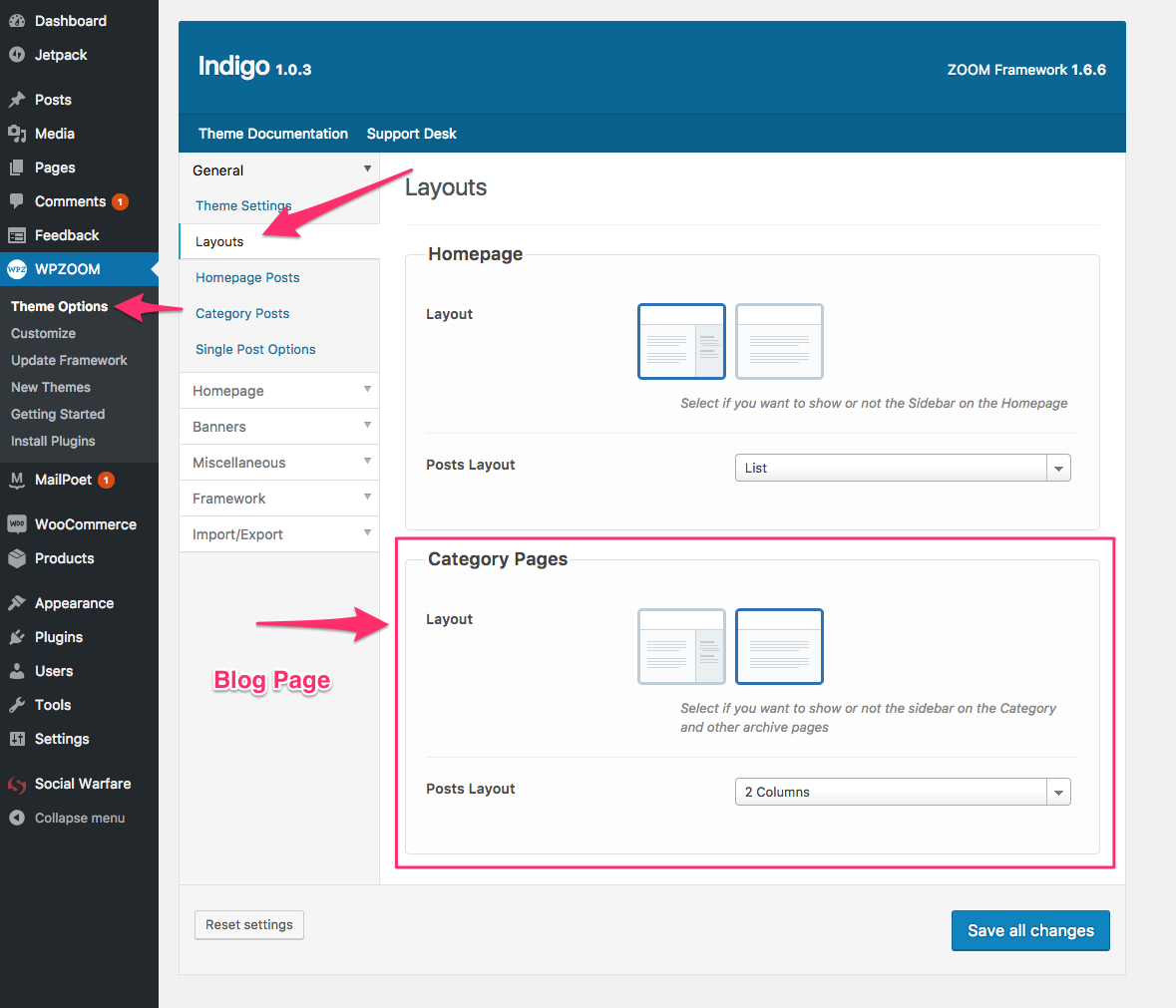This screenshot has height=1008, width=1176.
Task: Open Getting Started submenu item
Action: [58, 415]
